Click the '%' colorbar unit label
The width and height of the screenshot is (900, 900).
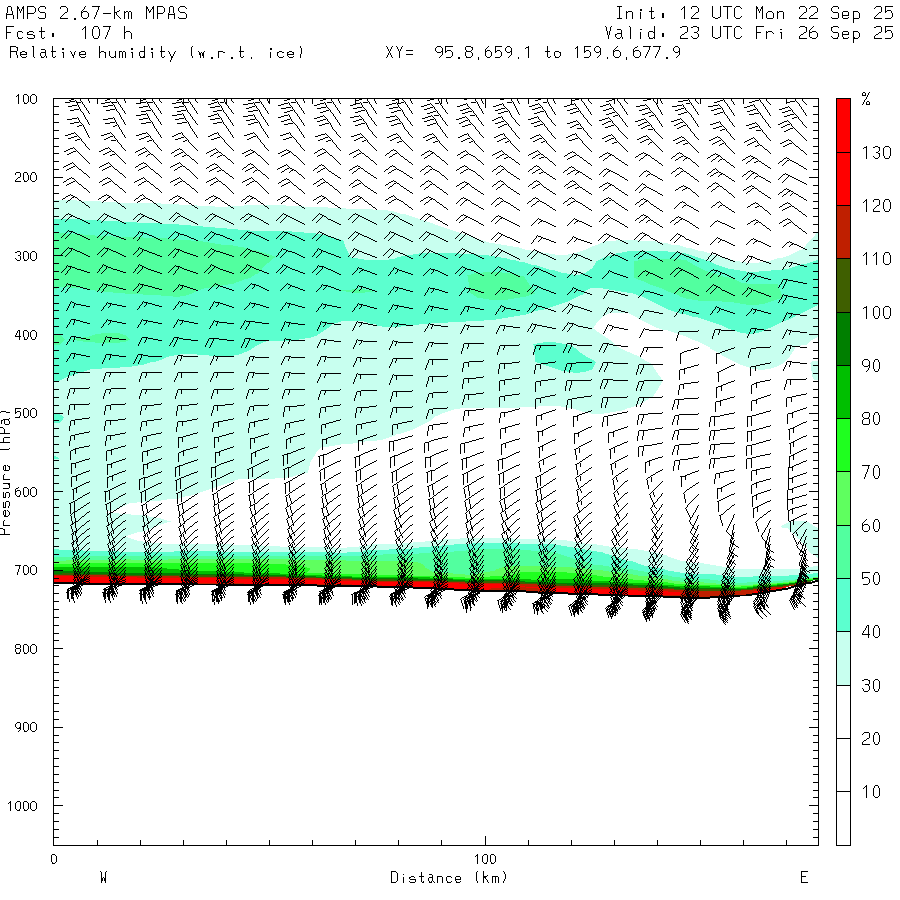(866, 99)
